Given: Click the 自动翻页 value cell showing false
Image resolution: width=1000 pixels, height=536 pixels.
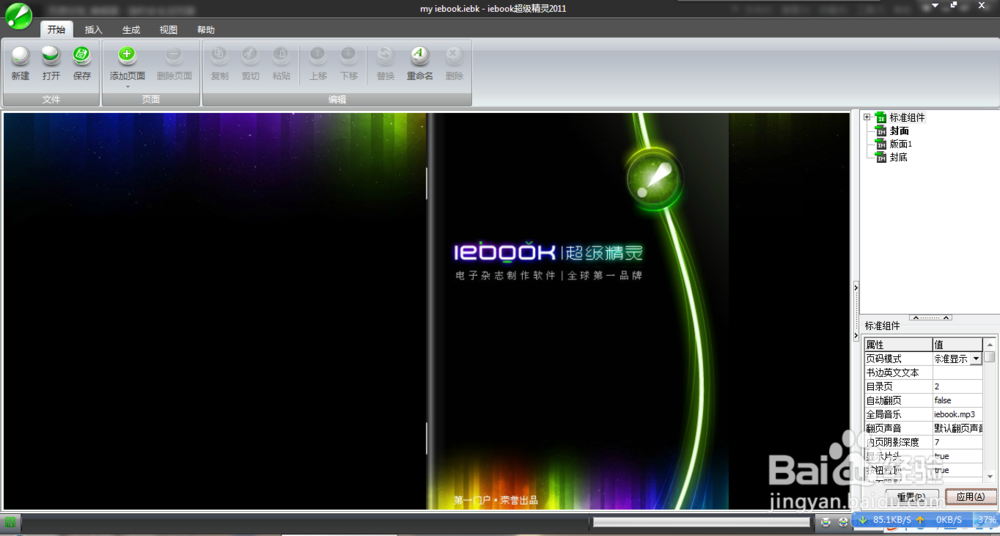Looking at the screenshot, I should point(957,401).
